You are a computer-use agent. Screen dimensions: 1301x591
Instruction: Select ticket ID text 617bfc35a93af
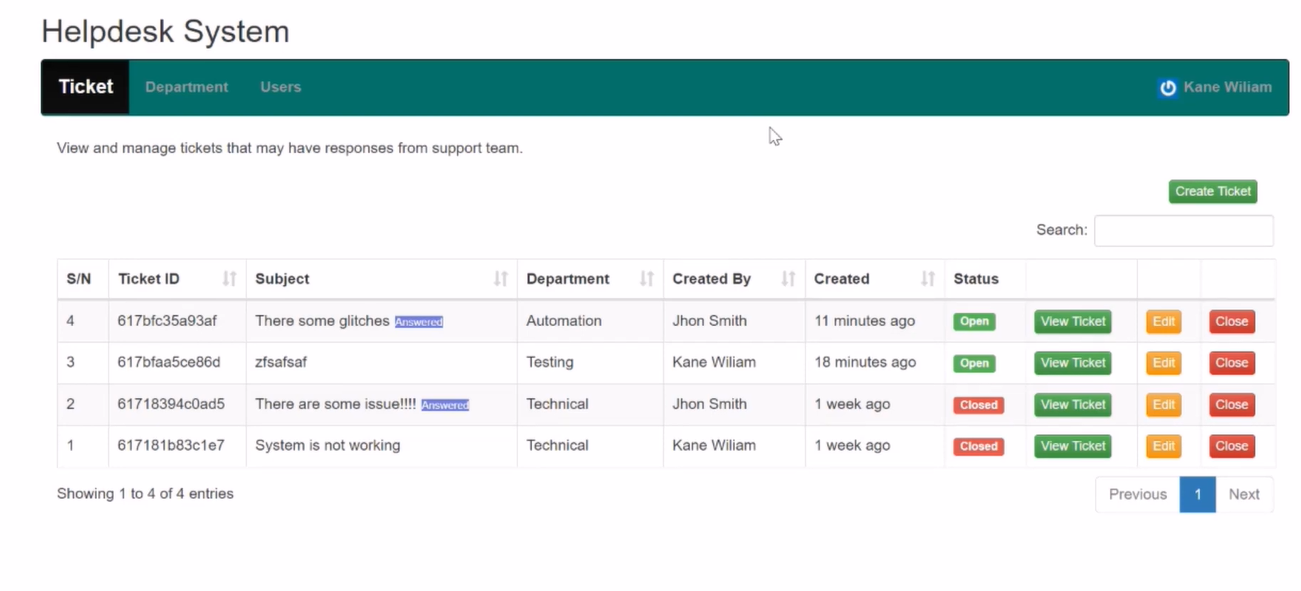[x=167, y=321]
